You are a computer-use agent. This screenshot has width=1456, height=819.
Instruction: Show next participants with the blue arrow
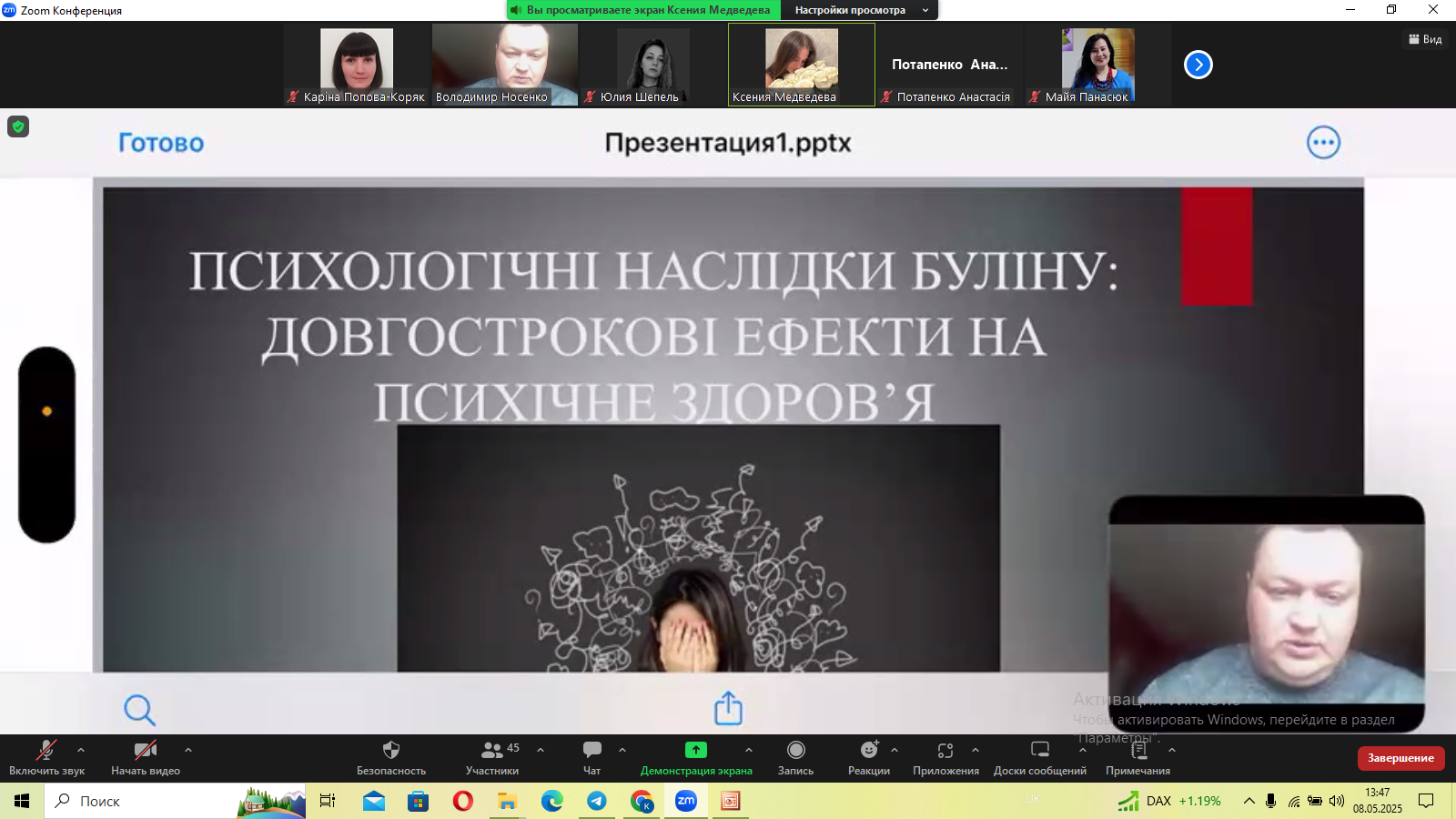pos(1198,65)
